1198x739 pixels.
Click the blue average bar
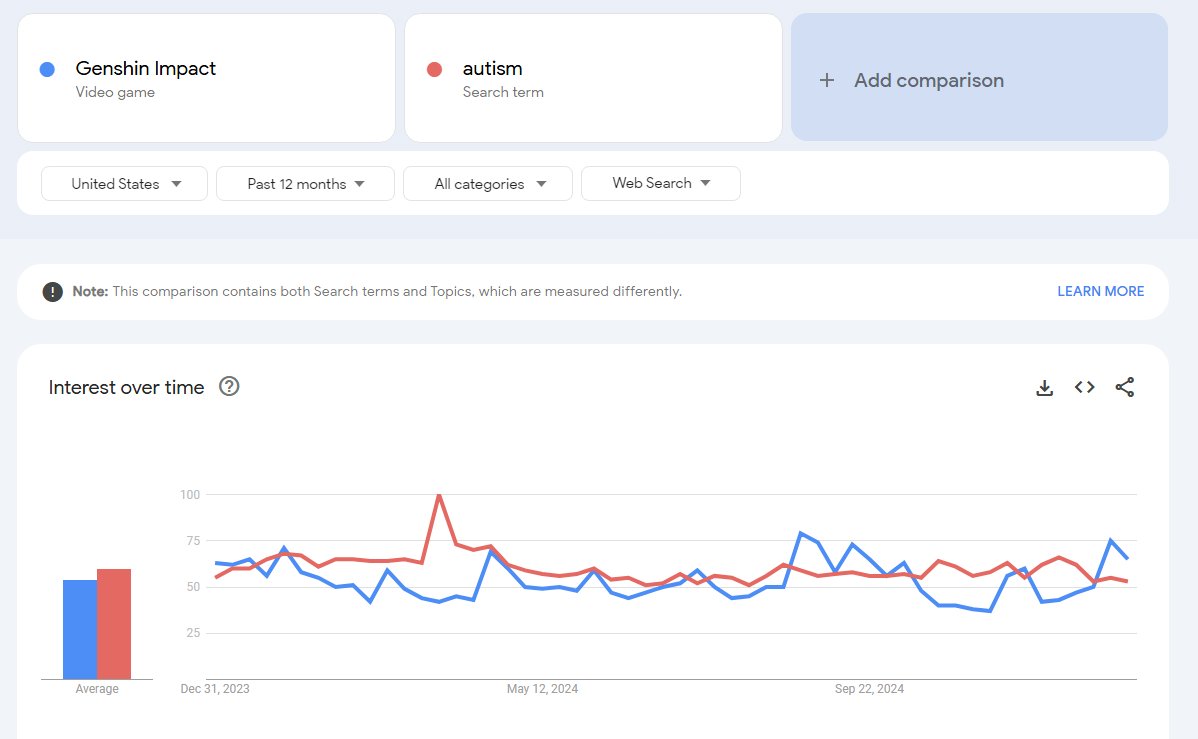point(79,630)
